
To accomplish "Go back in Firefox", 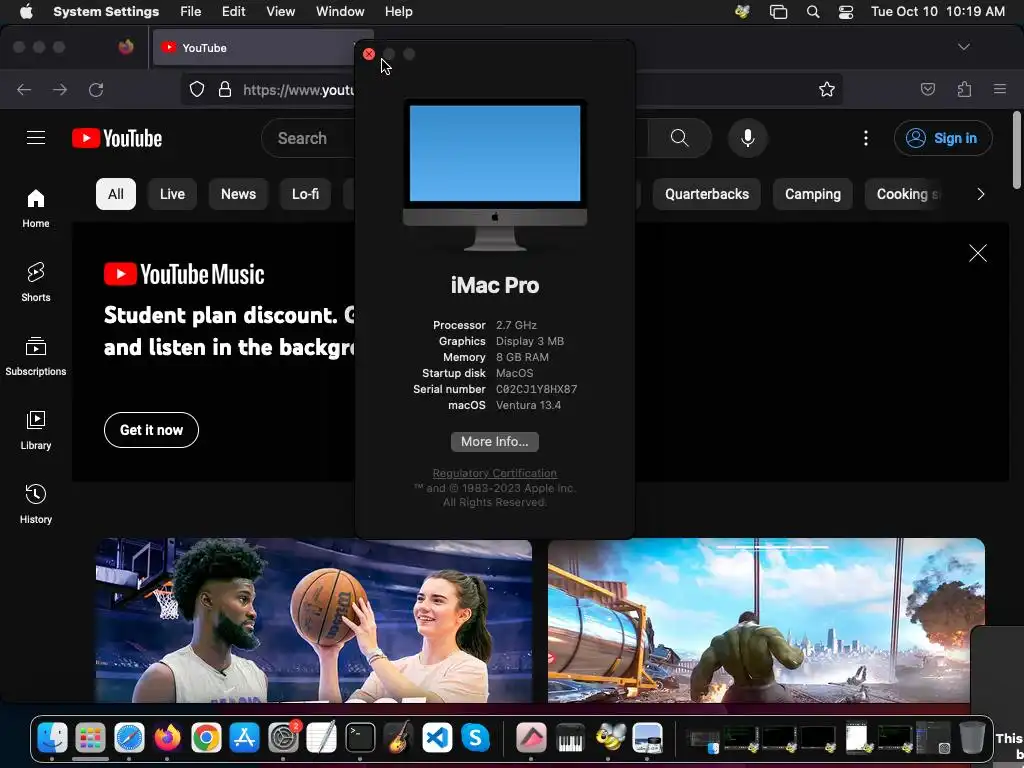I will pos(24,89).
